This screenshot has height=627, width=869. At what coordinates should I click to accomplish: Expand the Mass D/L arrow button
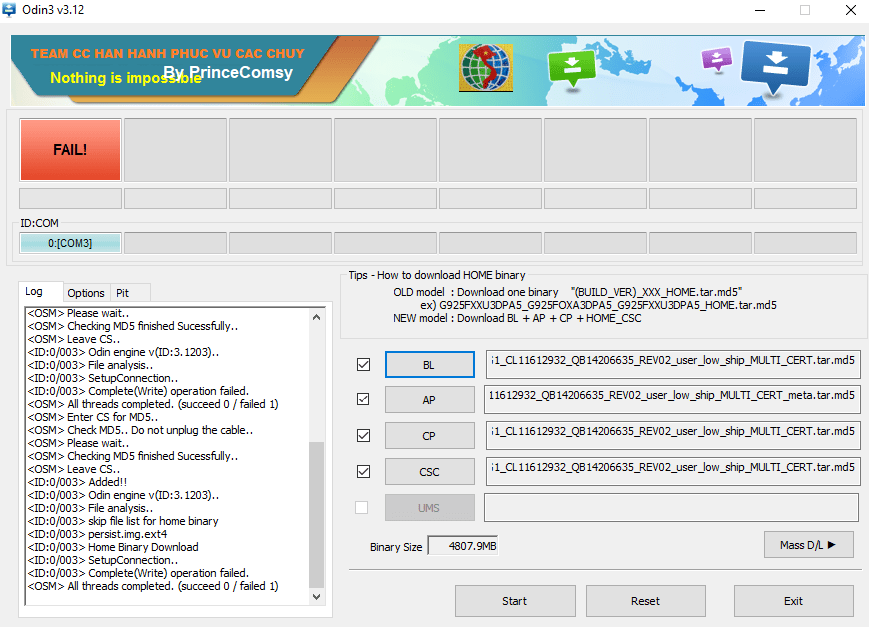point(808,545)
